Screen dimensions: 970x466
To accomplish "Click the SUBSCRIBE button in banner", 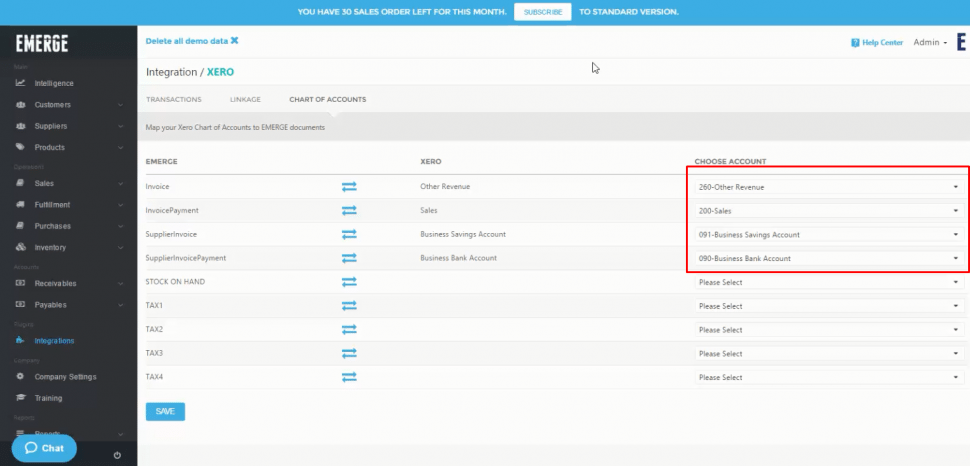I will tap(543, 12).
